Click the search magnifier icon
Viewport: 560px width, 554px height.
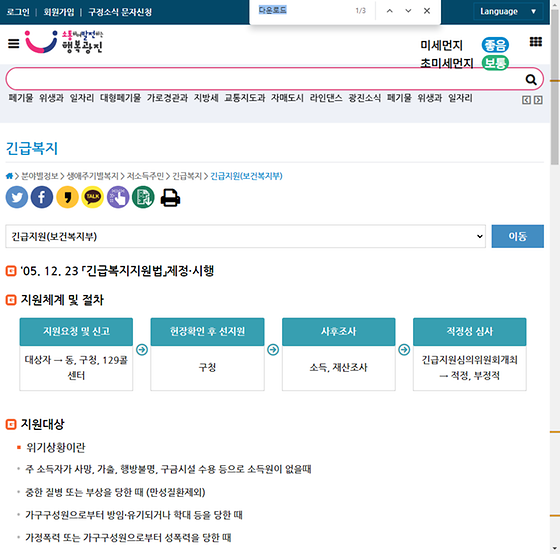(531, 79)
